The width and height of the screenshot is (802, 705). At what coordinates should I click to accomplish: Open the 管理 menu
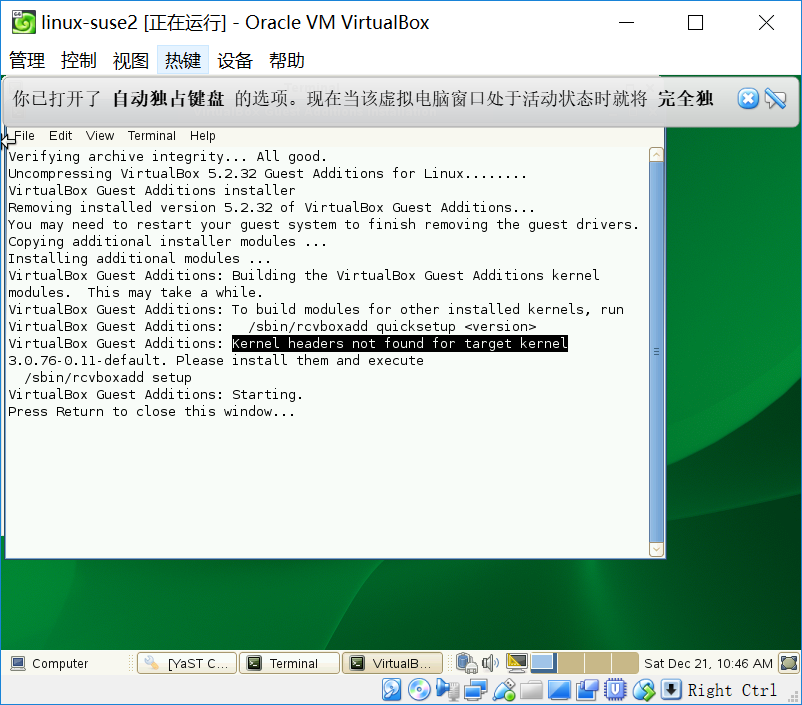[27, 60]
